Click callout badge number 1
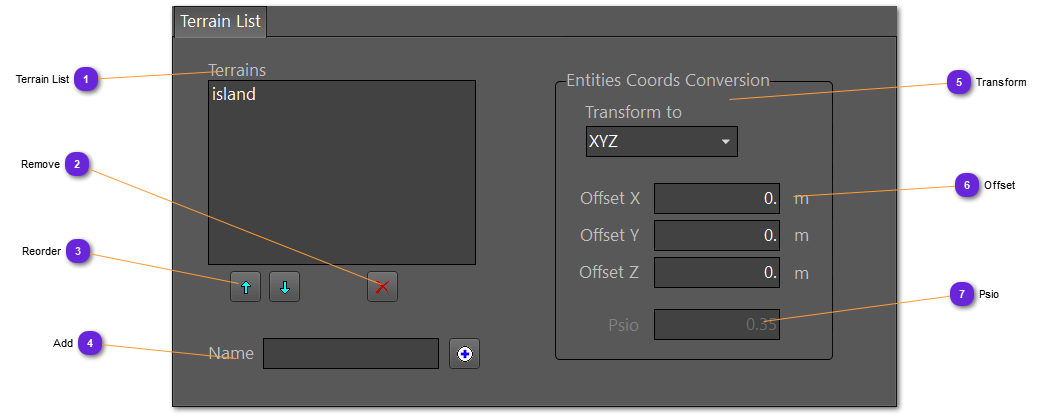The image size is (1043, 417). click(x=87, y=79)
